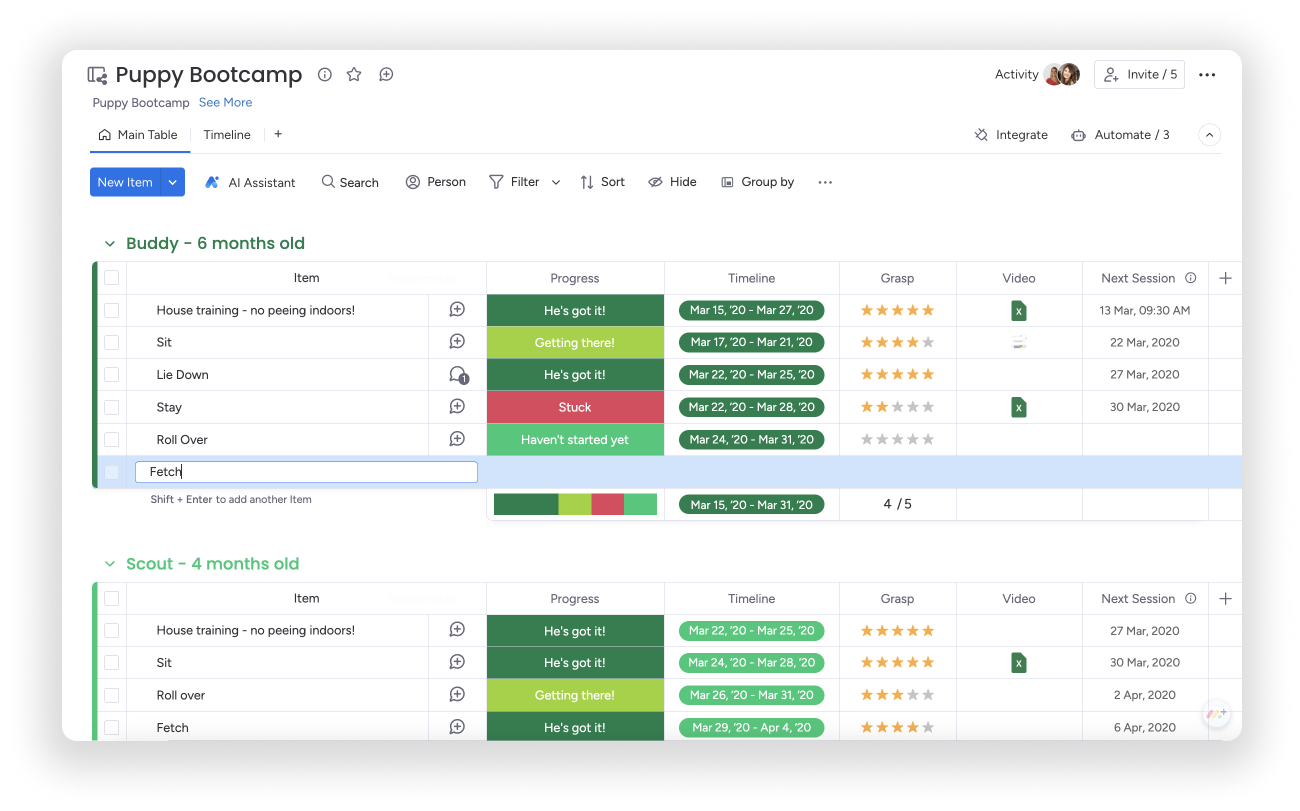The width and height of the screenshot is (1300, 811).
Task: Open the AI Assistant
Action: click(x=250, y=182)
